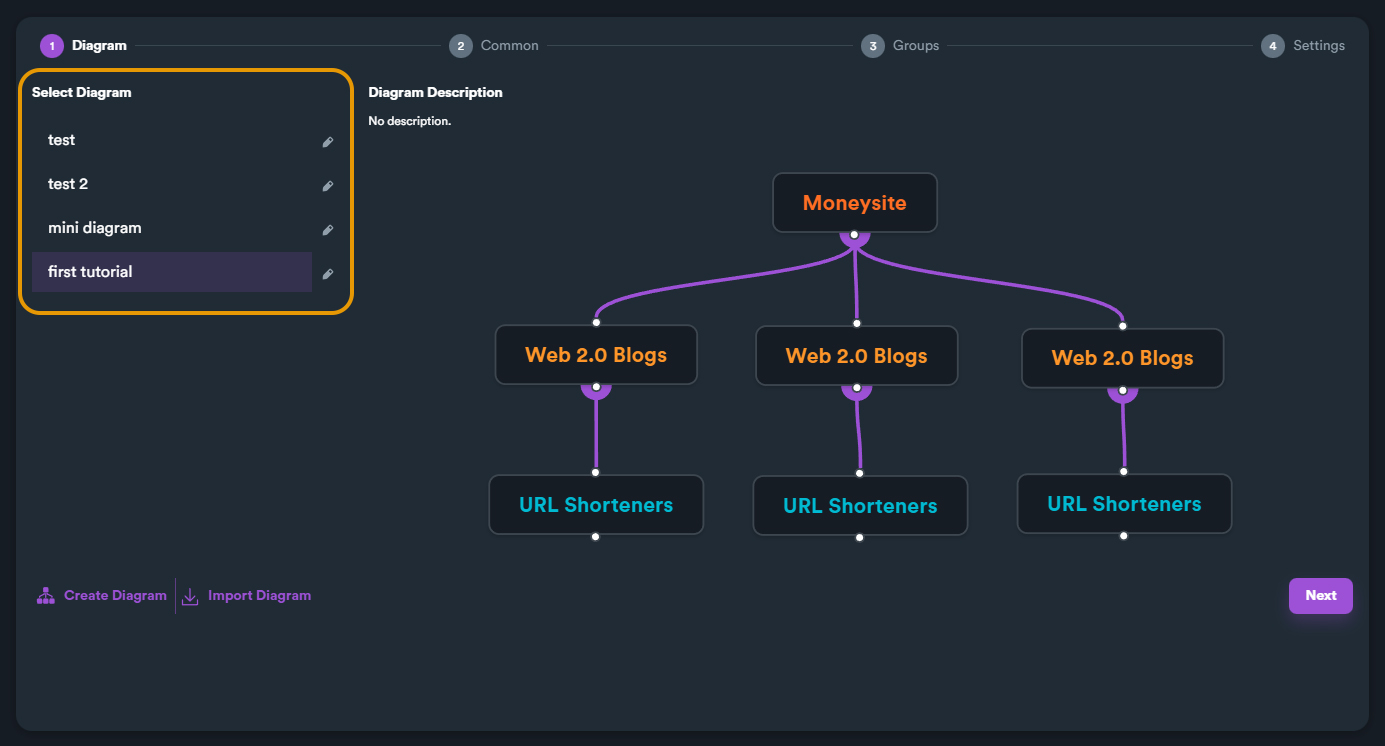This screenshot has height=746, width=1385.
Task: Edit the mini diagram entry using pencil icon
Action: click(327, 230)
